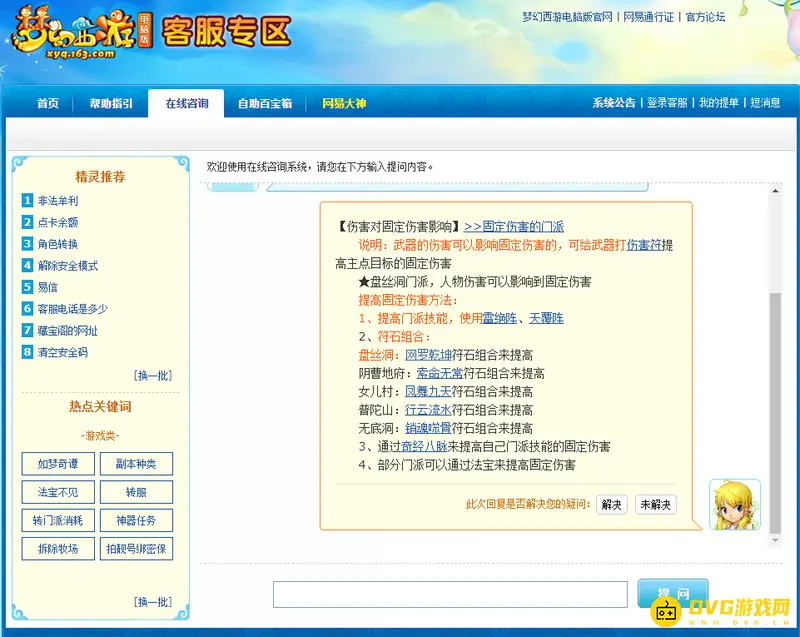Screen dimensions: 800x637
Task: Click the 法宝不见 keyword button
Action: [x=58, y=492]
